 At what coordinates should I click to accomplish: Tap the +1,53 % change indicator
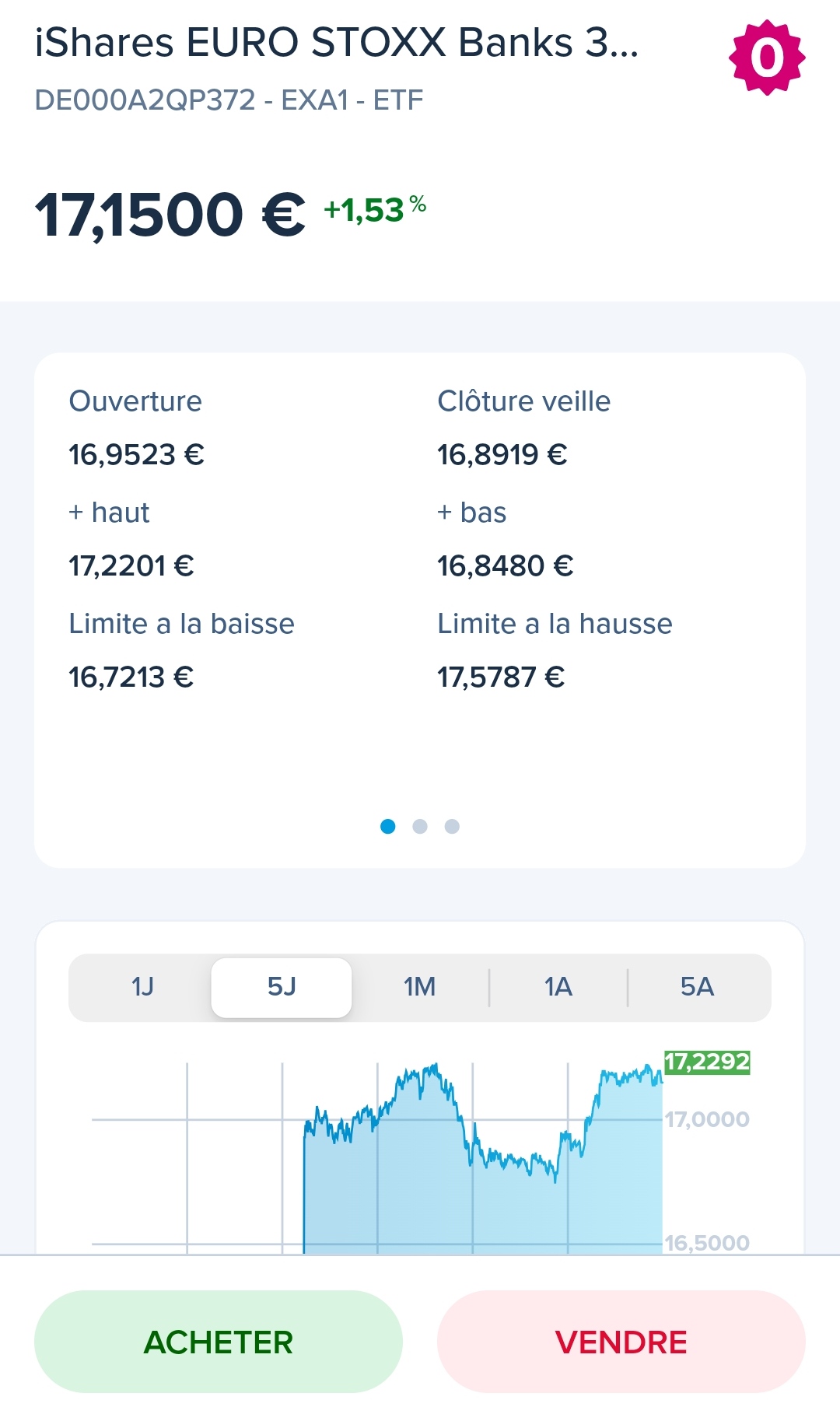point(375,209)
